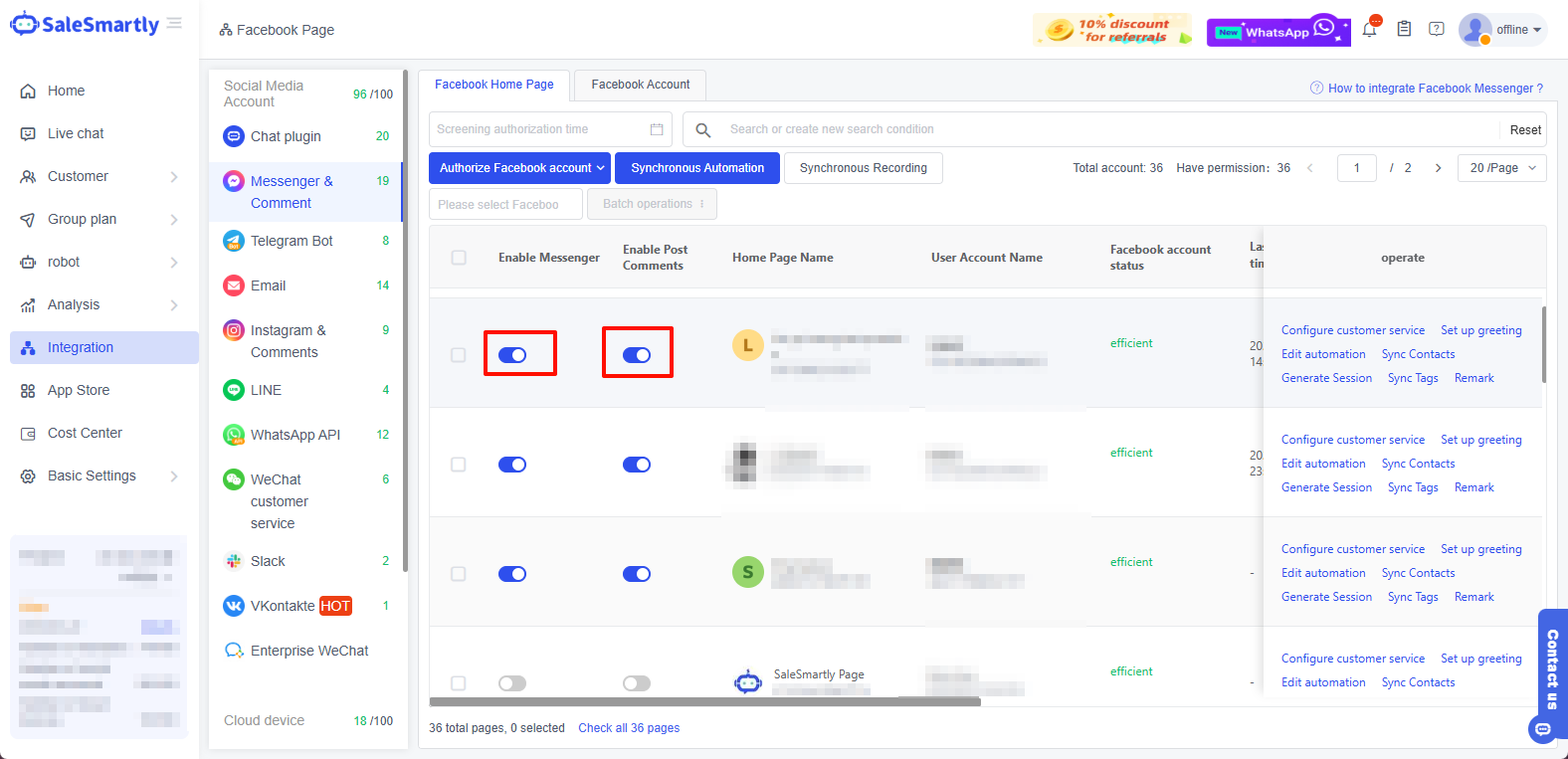Click the Reset button
Screen dimensions: 1568x759
point(1525,129)
